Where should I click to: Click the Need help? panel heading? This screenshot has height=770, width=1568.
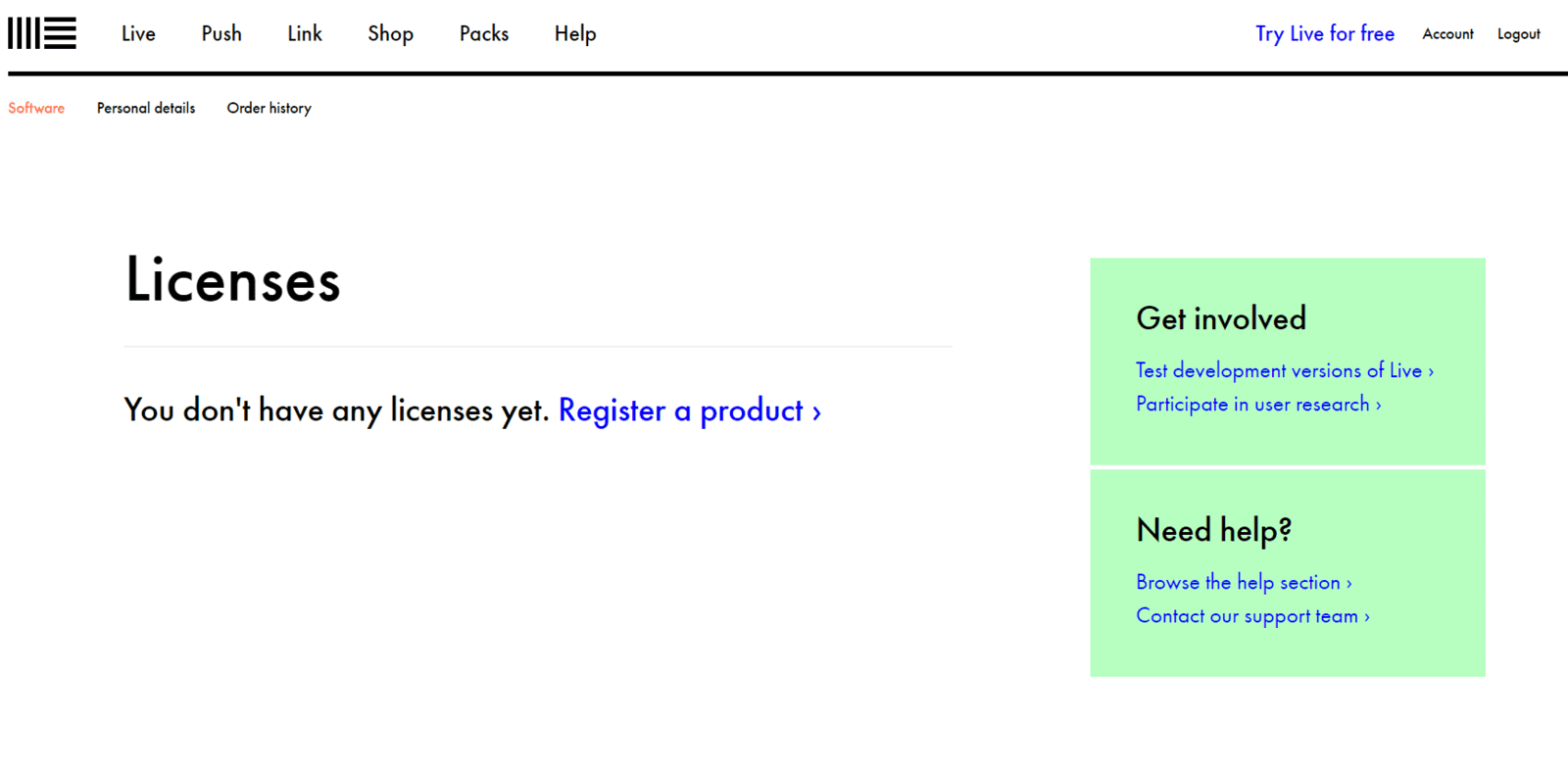[x=1213, y=530]
